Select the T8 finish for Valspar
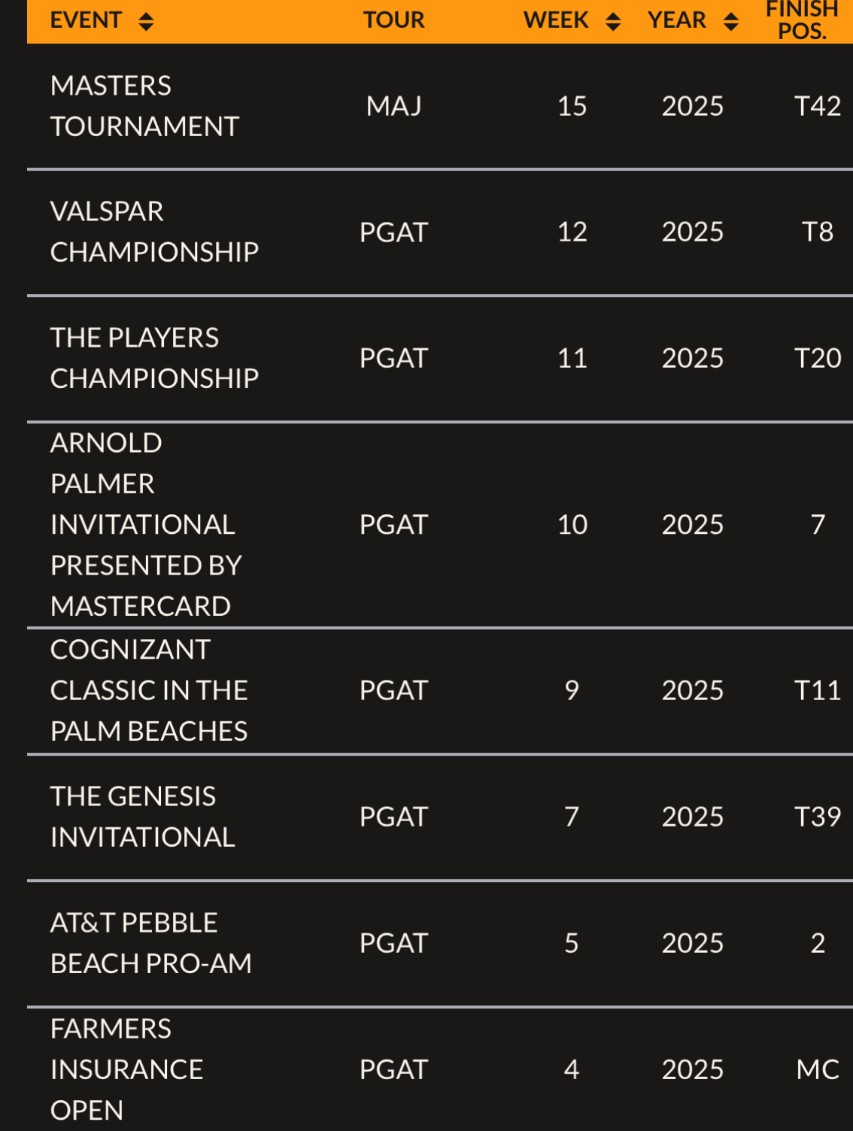This screenshot has height=1131, width=853. click(x=818, y=232)
